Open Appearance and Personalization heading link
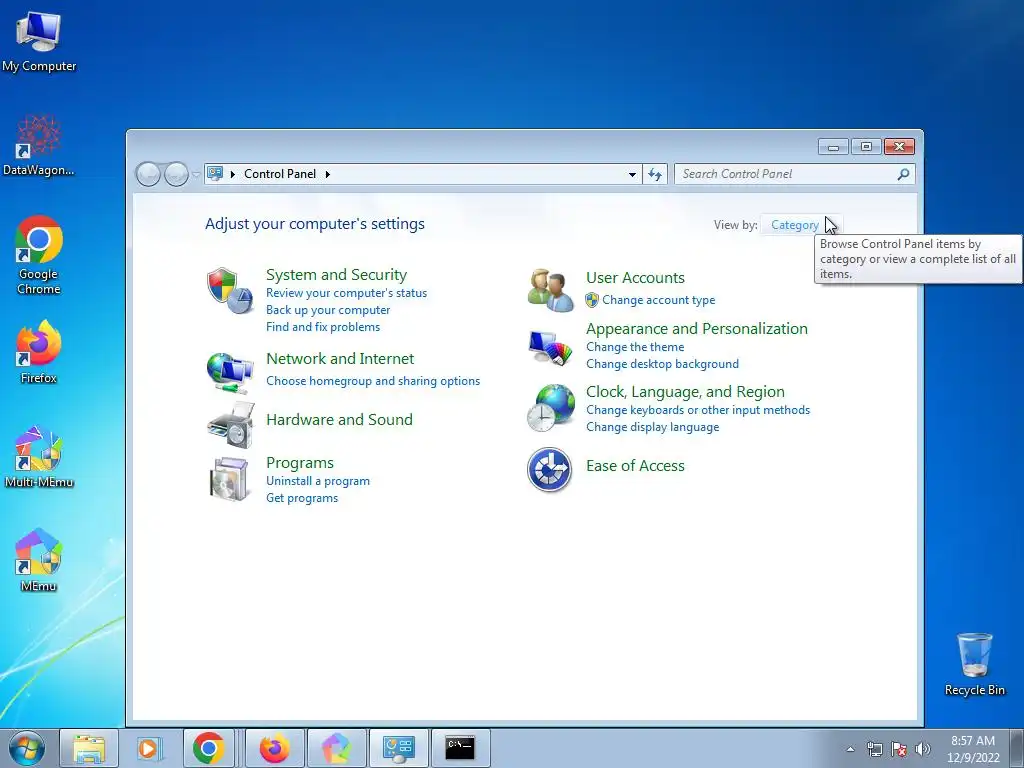 pos(697,328)
